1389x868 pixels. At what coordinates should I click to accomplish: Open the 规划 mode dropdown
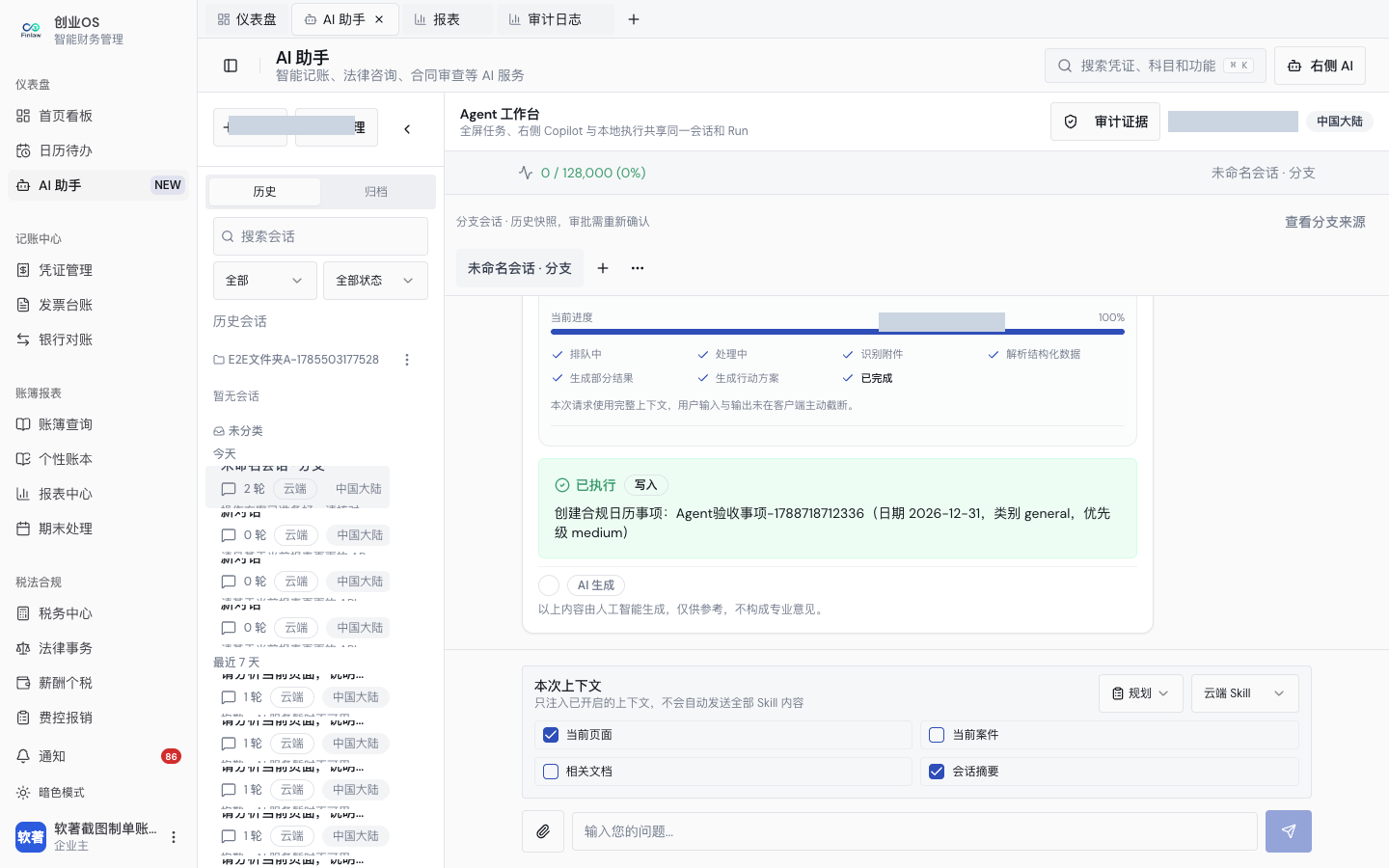pos(1141,693)
